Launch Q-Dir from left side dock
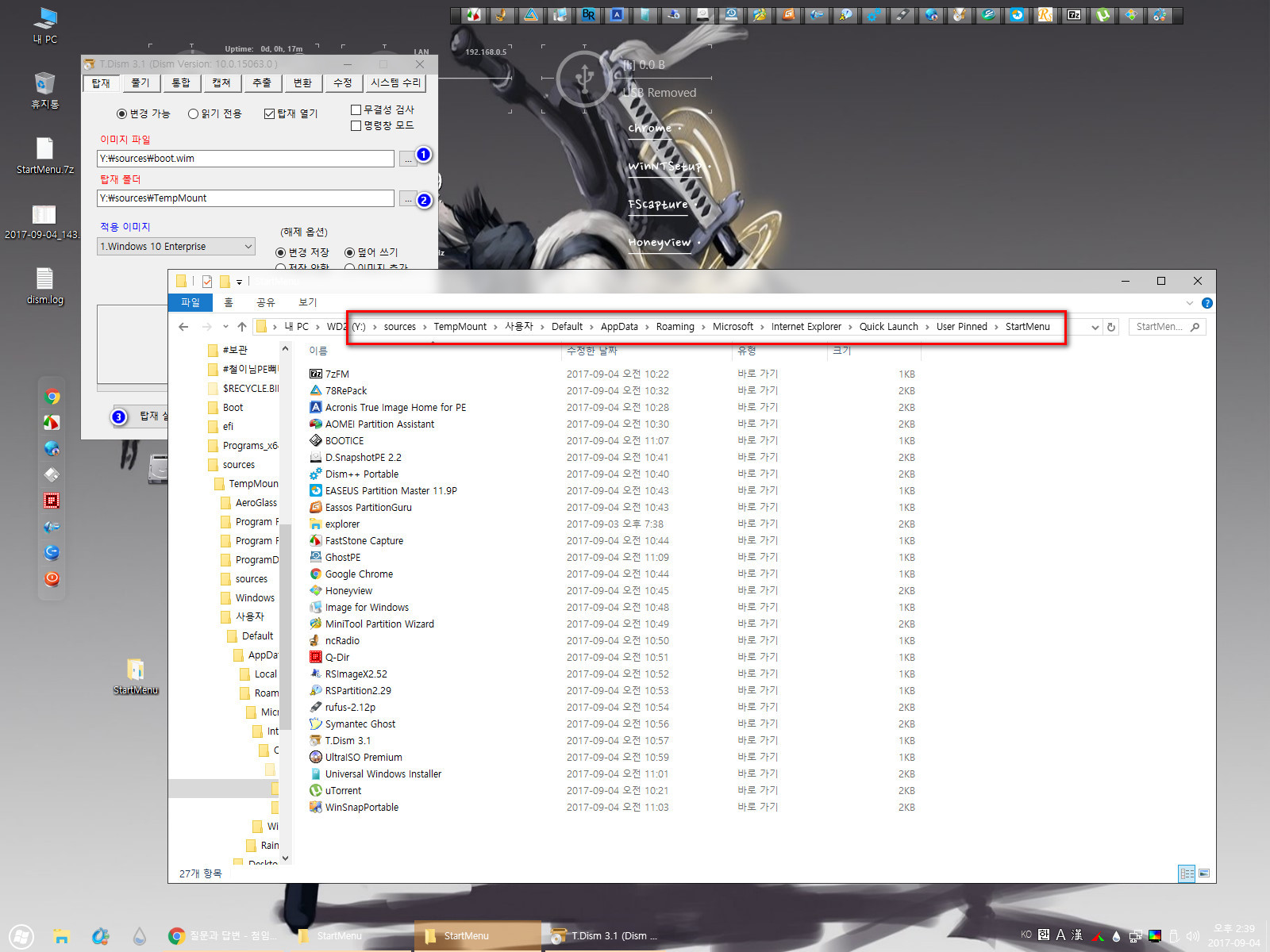 [52, 501]
